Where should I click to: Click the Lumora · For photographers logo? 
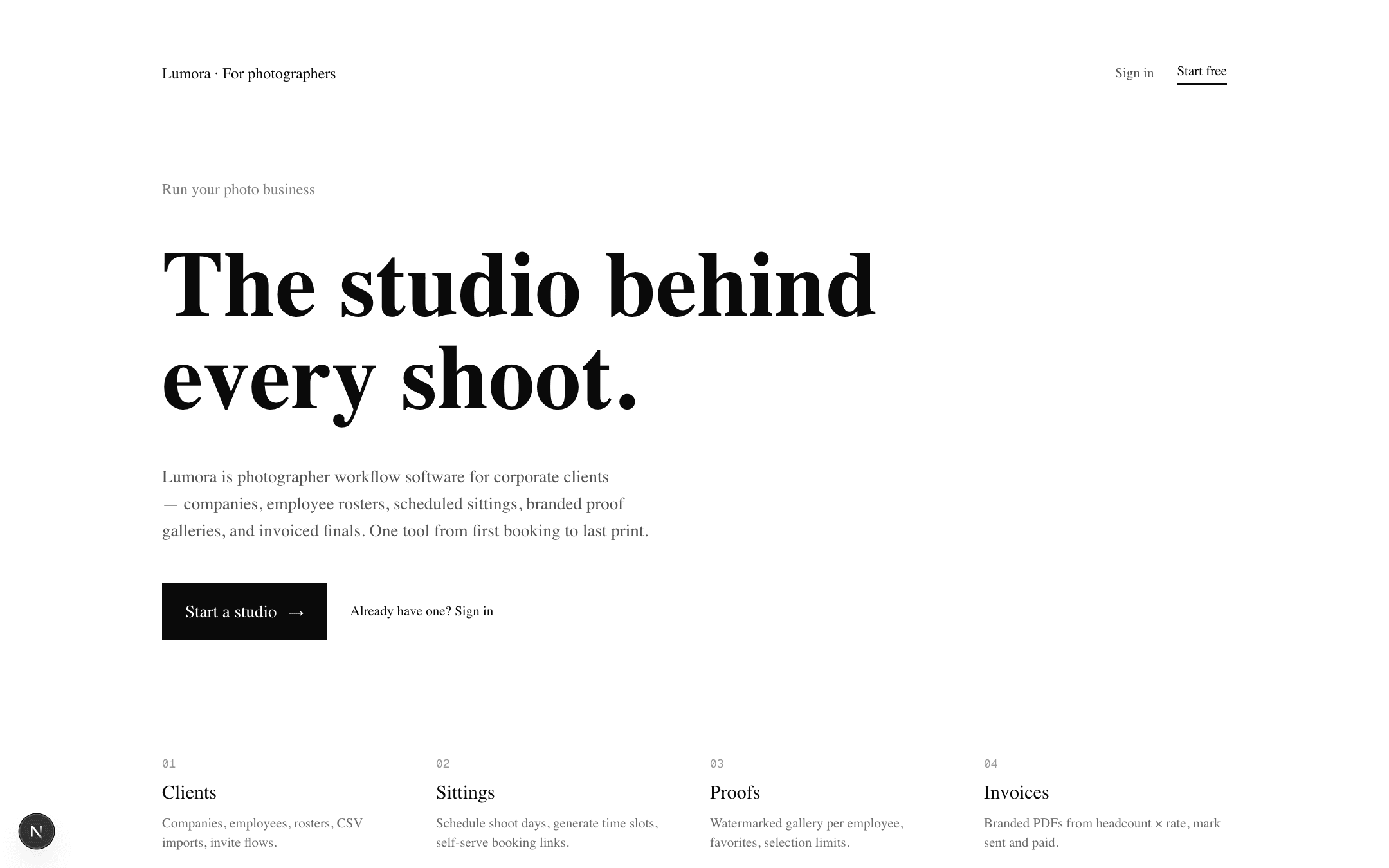click(249, 74)
